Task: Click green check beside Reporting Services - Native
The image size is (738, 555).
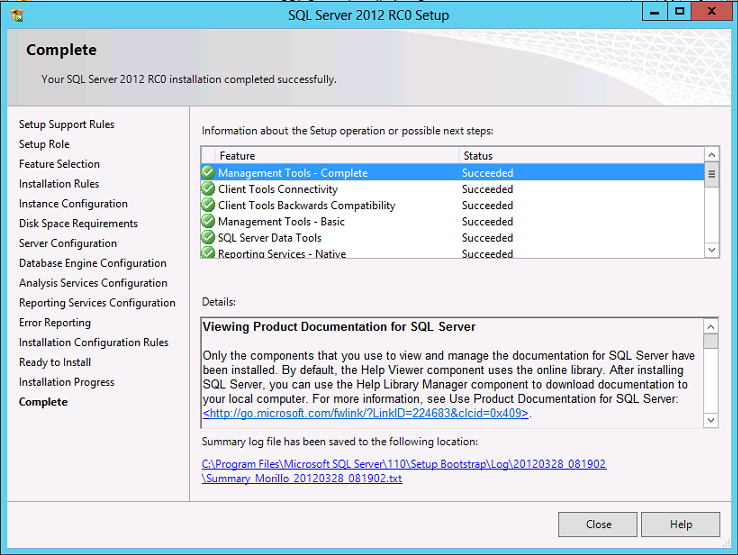Action: click(208, 253)
